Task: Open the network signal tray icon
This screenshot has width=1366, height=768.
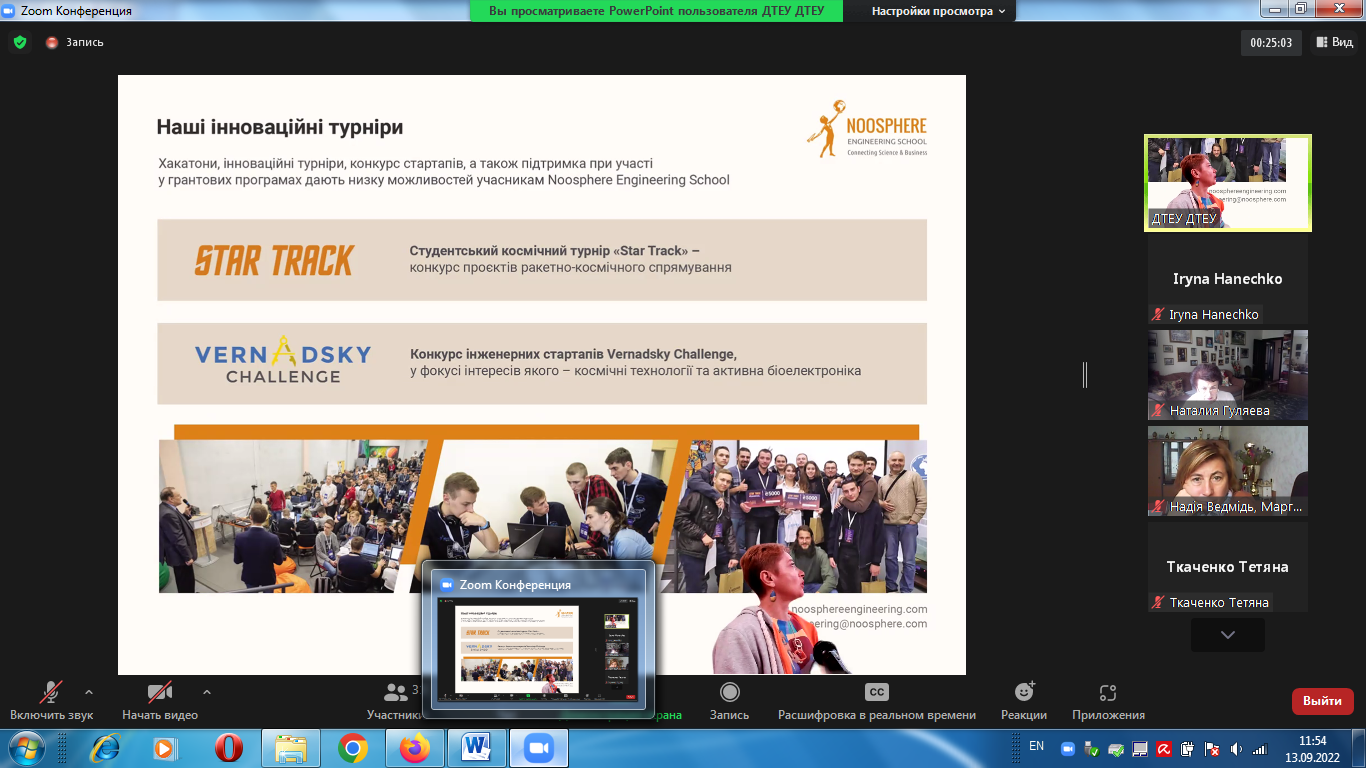Action: tap(1260, 748)
